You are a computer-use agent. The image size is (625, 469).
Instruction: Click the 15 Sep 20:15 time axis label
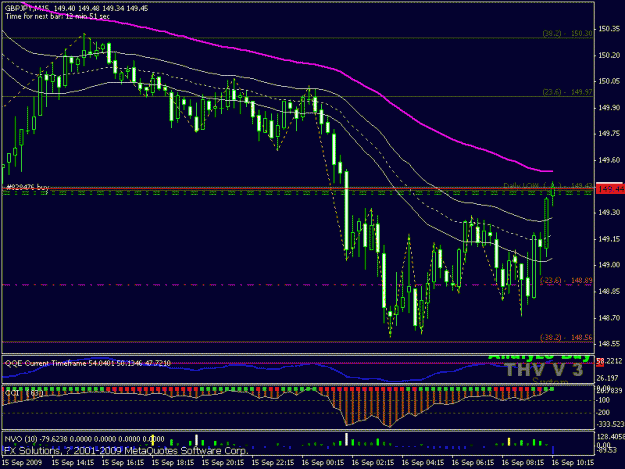(223, 463)
